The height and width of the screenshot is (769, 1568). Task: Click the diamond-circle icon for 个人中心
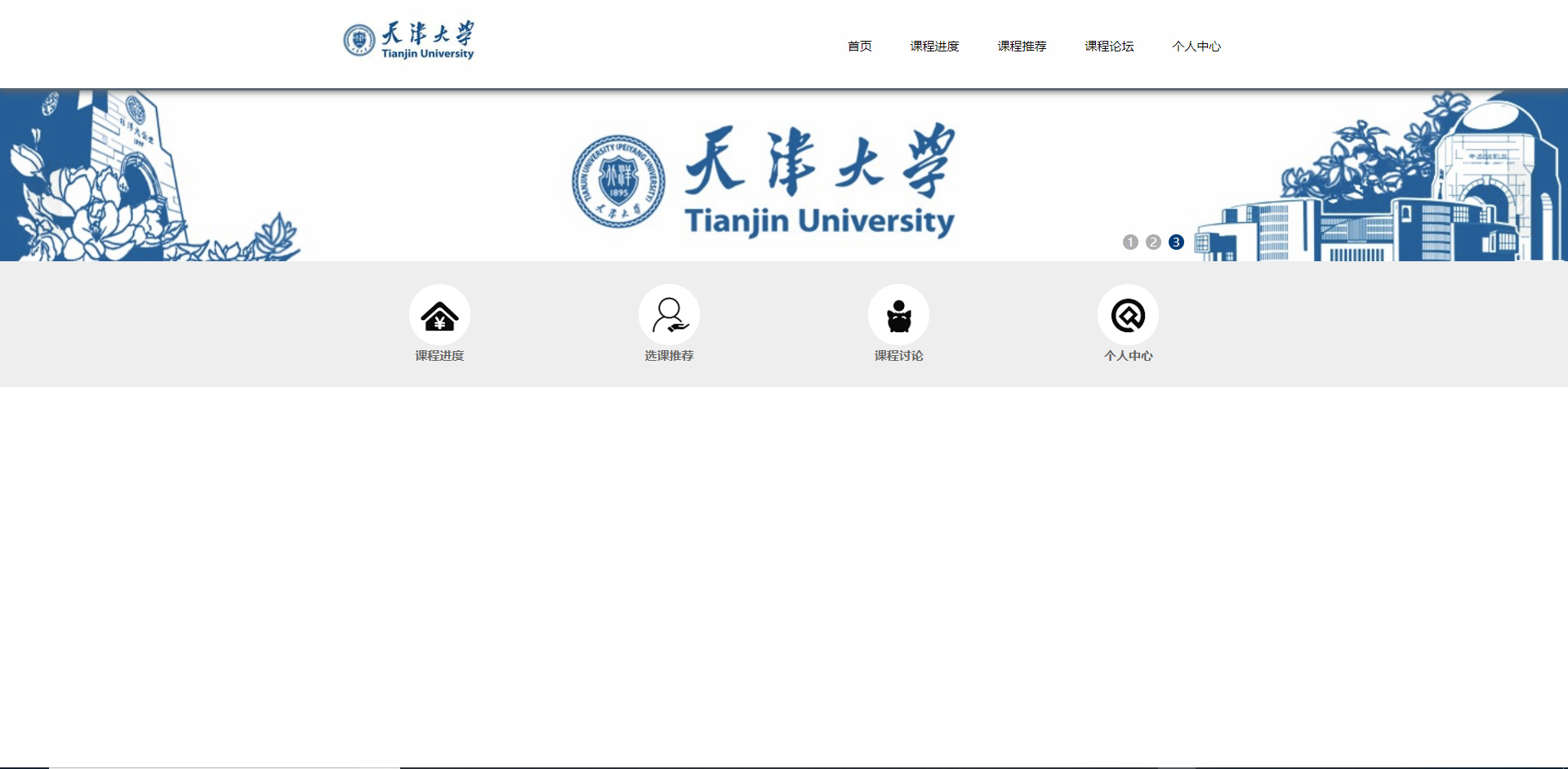pyautogui.click(x=1128, y=315)
